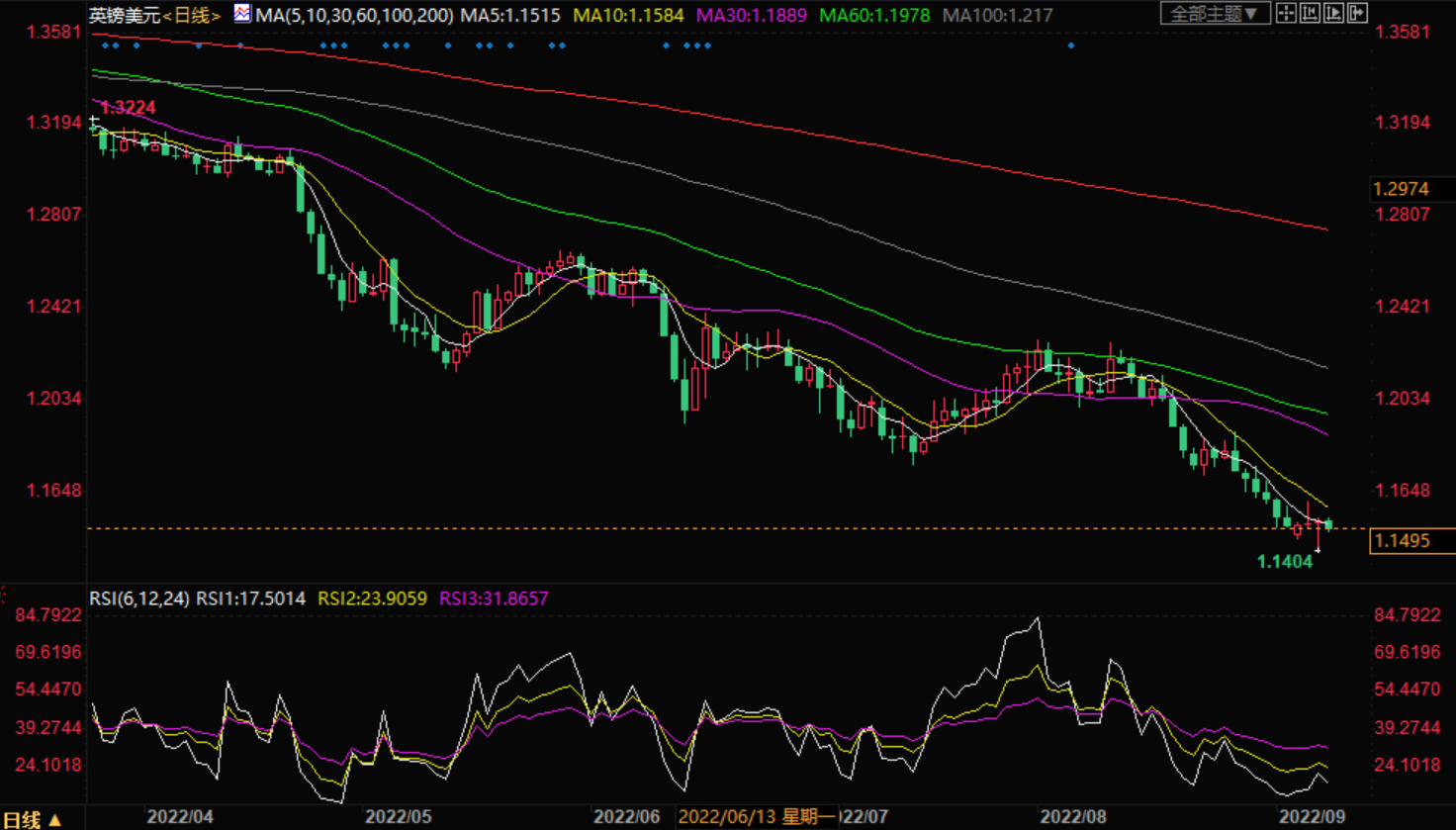Click the right-arrow panel expand icon
This screenshot has height=830, width=1456.
pyautogui.click(x=1357, y=13)
